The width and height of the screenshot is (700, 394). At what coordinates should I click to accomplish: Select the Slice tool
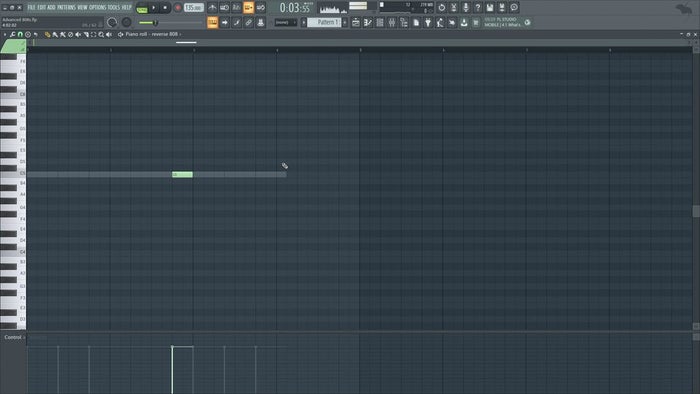point(86,34)
